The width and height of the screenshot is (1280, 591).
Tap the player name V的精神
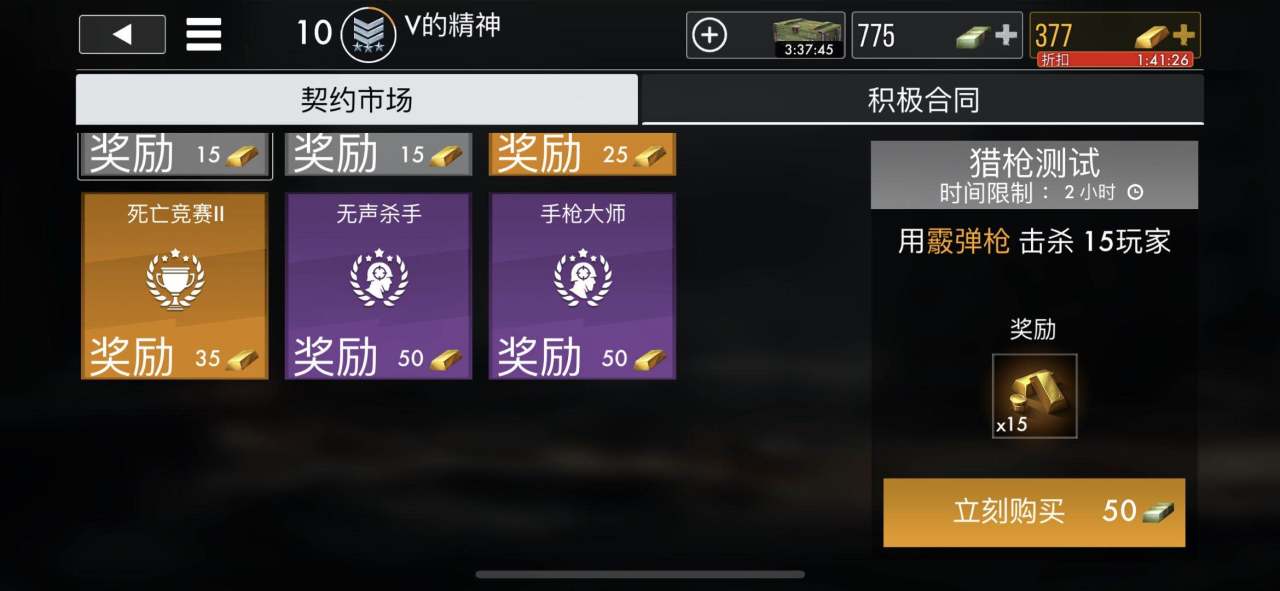click(453, 26)
